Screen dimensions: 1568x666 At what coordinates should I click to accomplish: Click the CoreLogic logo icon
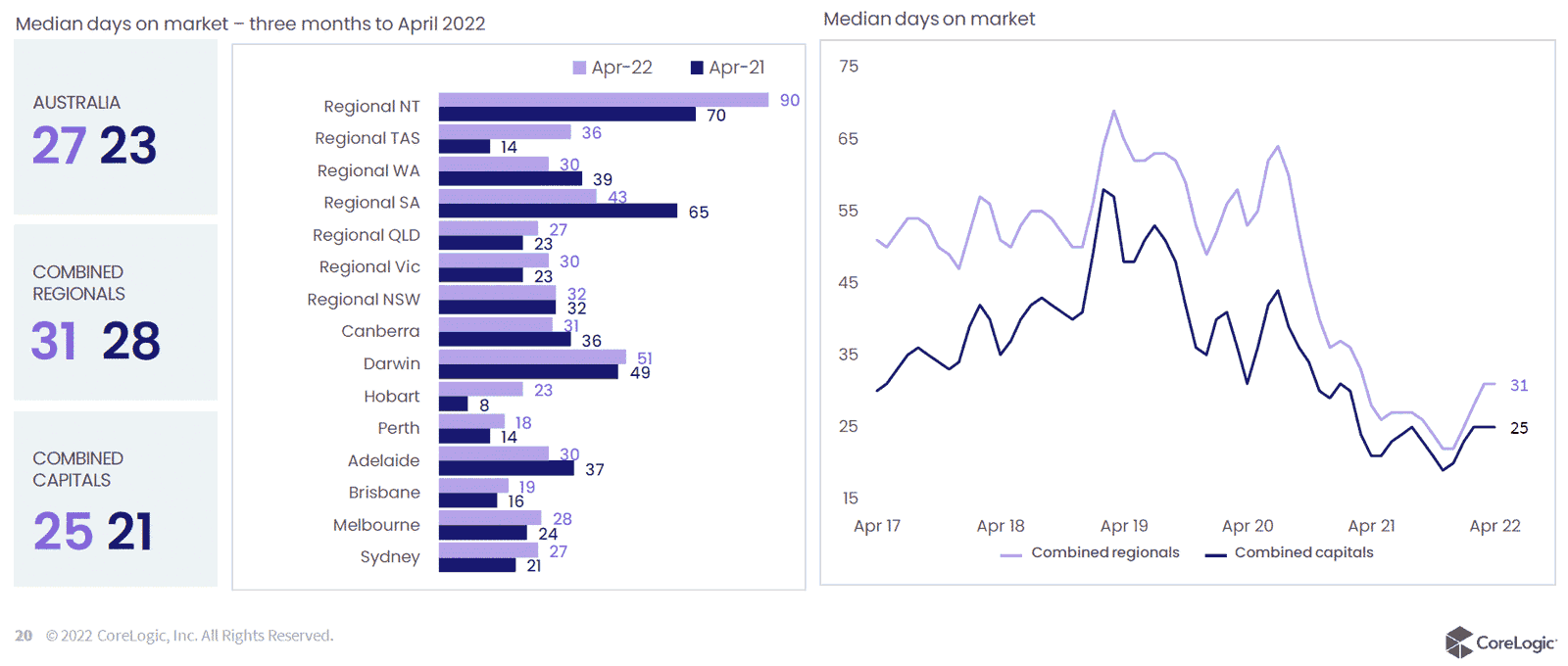click(1459, 642)
